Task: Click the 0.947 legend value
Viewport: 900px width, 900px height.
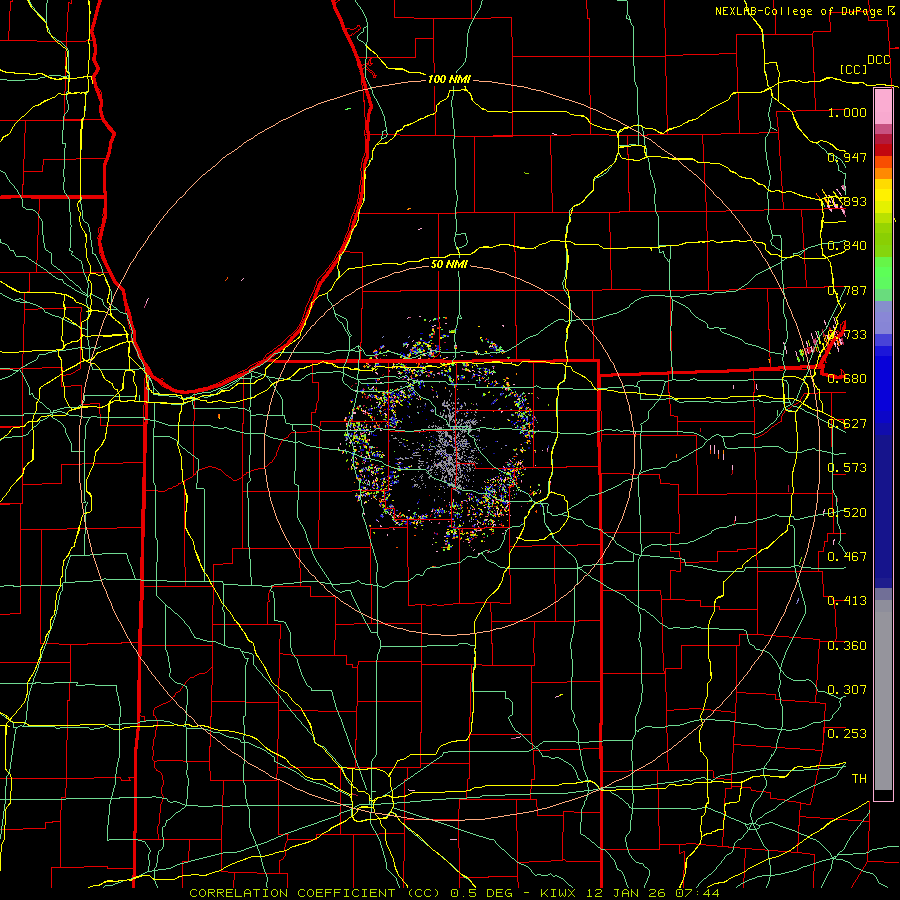Action: click(x=847, y=157)
